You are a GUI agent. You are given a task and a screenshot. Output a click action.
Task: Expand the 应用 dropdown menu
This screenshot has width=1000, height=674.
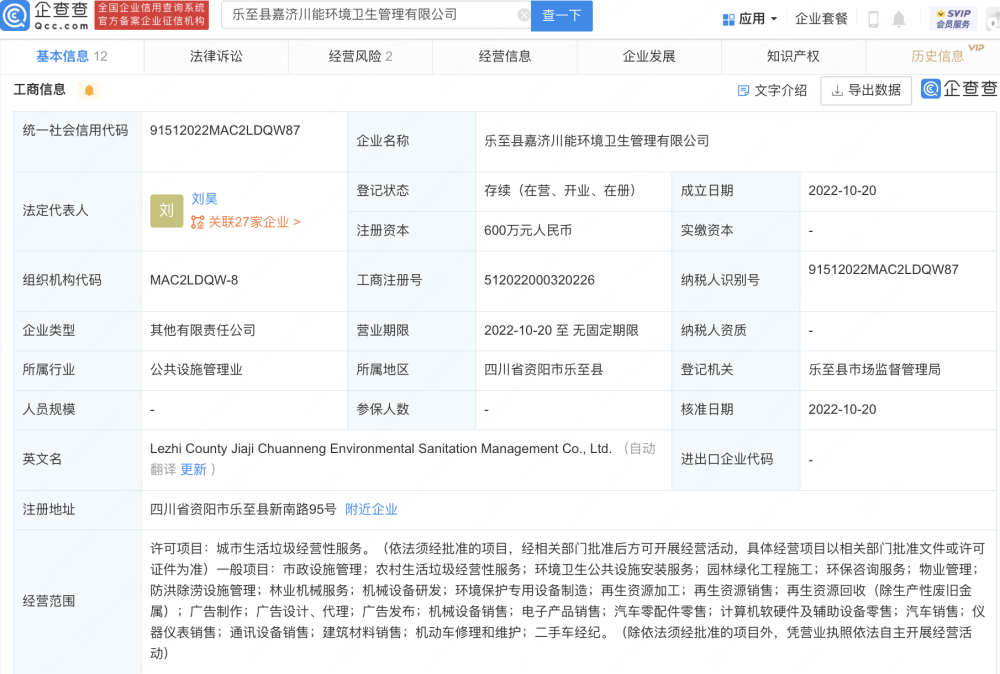(x=749, y=19)
